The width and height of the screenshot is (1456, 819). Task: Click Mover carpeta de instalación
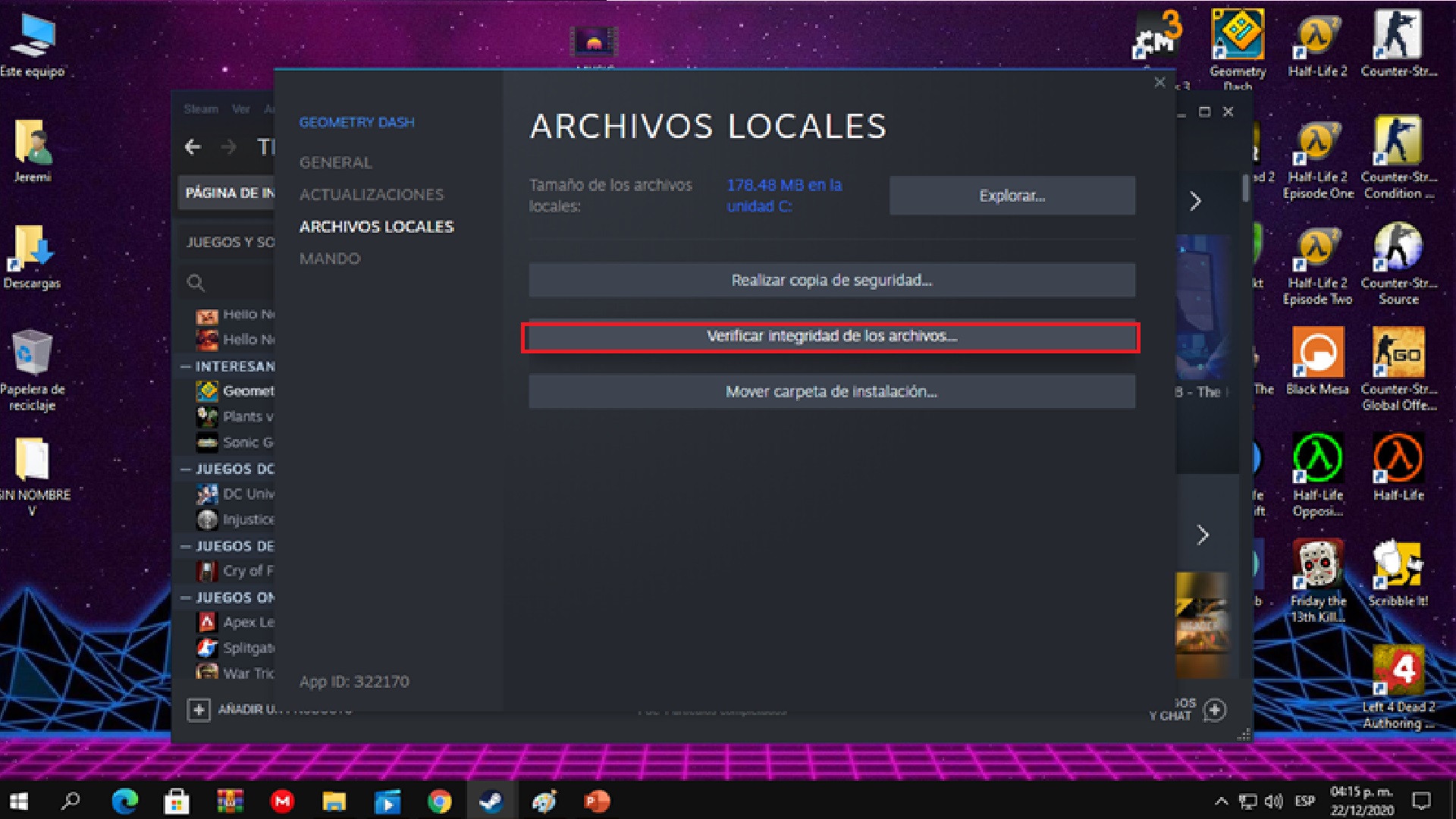click(831, 392)
